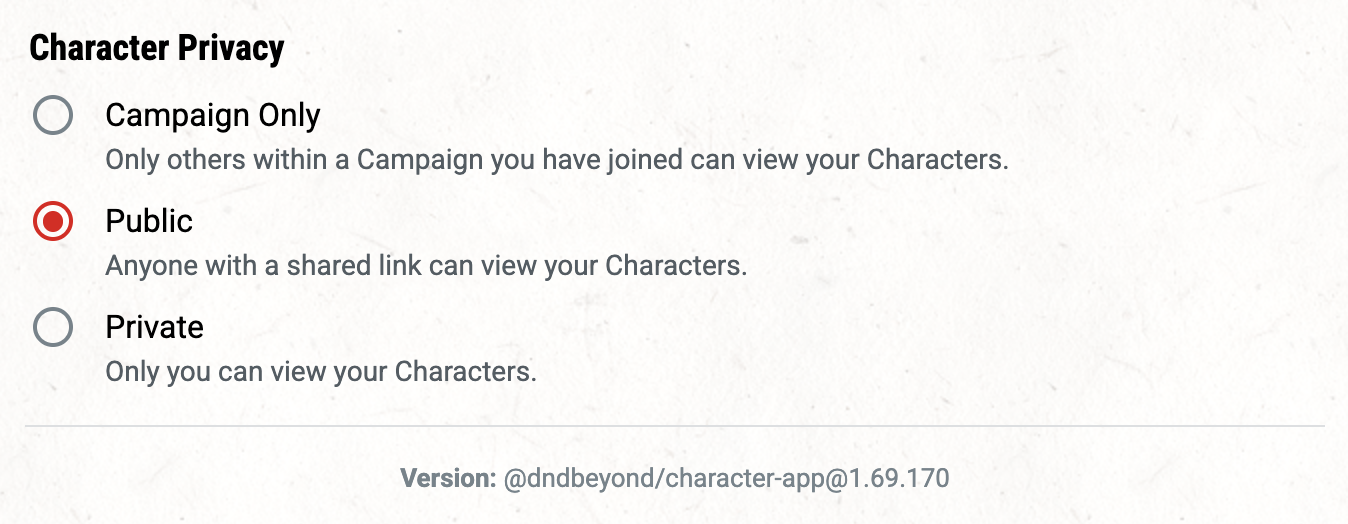Click the "Only you can view" description
This screenshot has width=1348, height=524.
click(x=321, y=372)
